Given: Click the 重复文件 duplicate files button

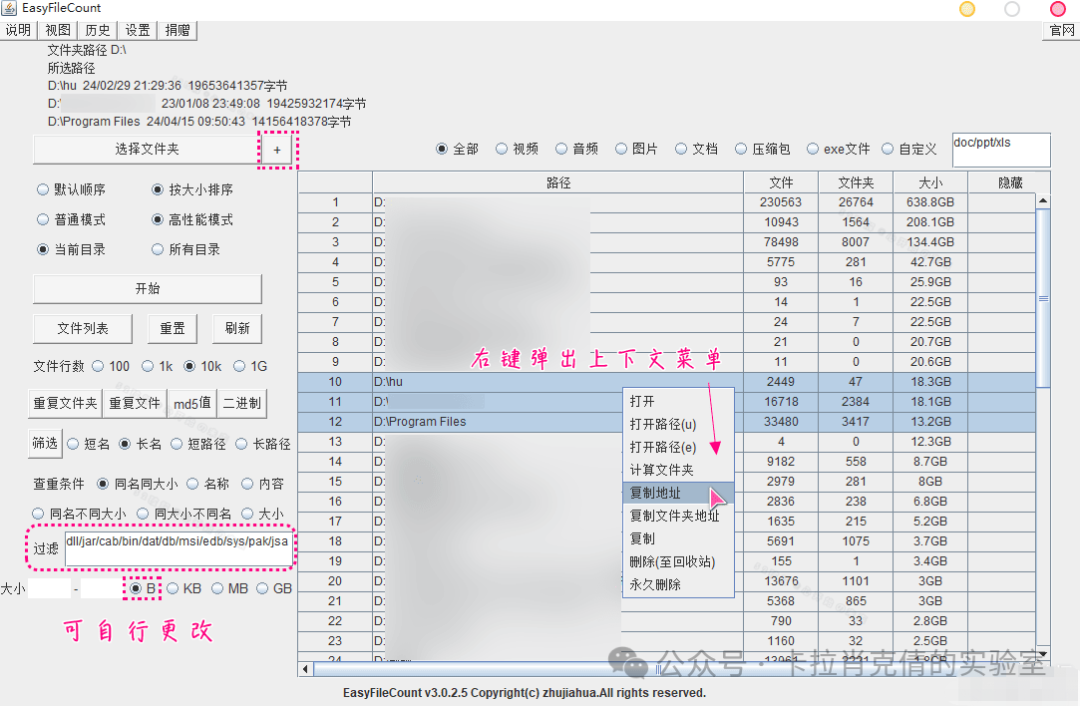Looking at the screenshot, I should 134,403.
